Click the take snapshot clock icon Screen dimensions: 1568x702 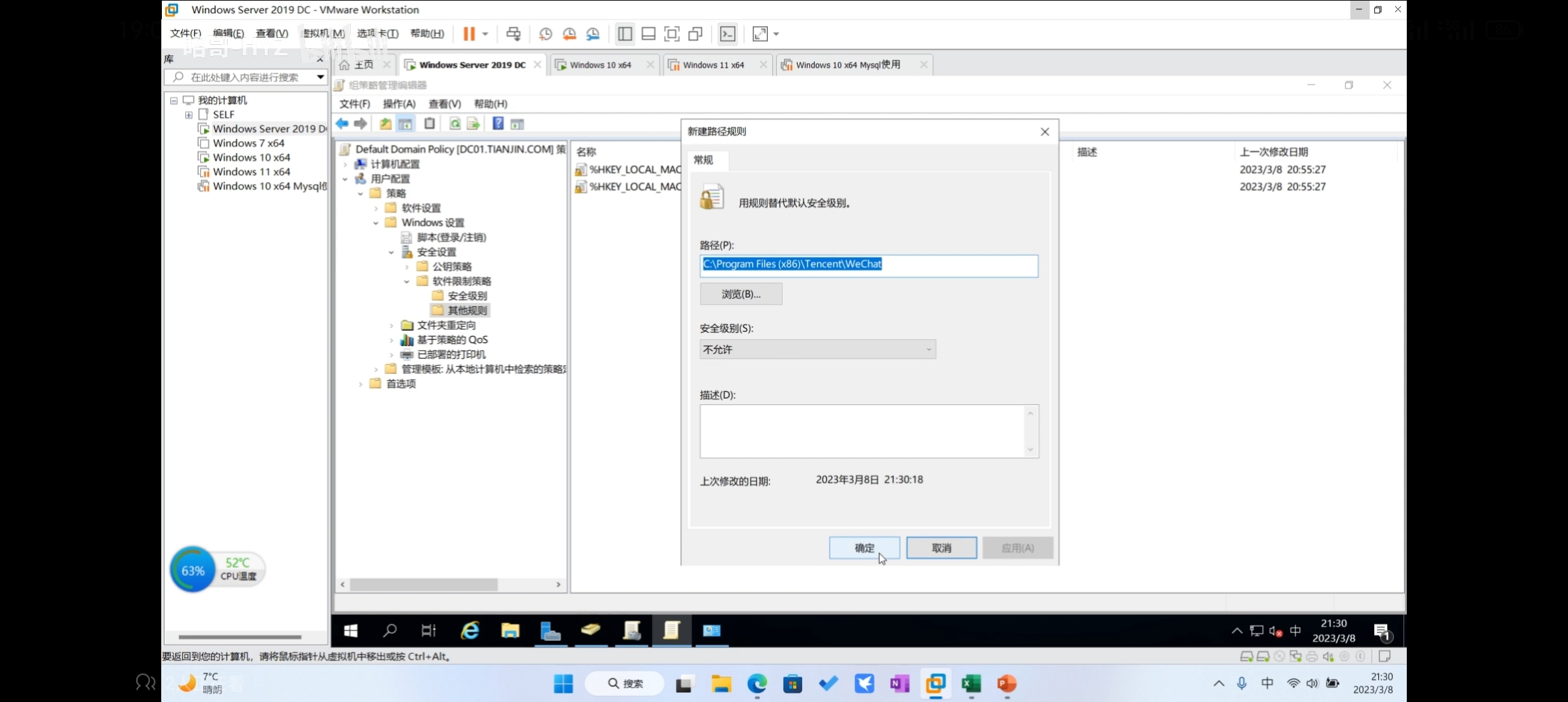coord(545,34)
